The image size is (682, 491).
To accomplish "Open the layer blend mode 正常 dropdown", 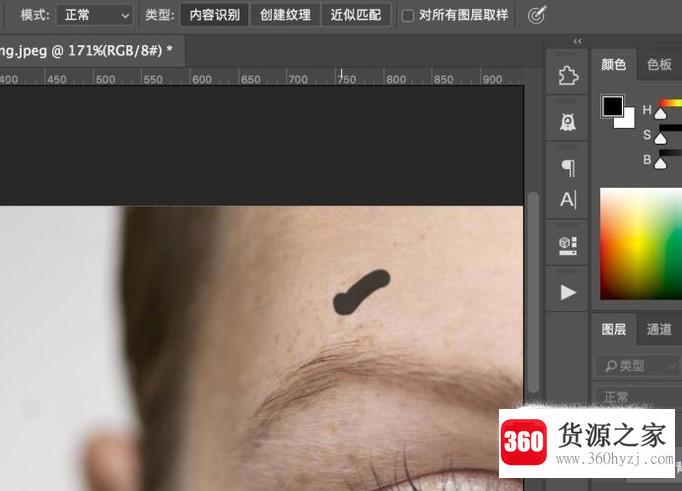I will point(638,397).
